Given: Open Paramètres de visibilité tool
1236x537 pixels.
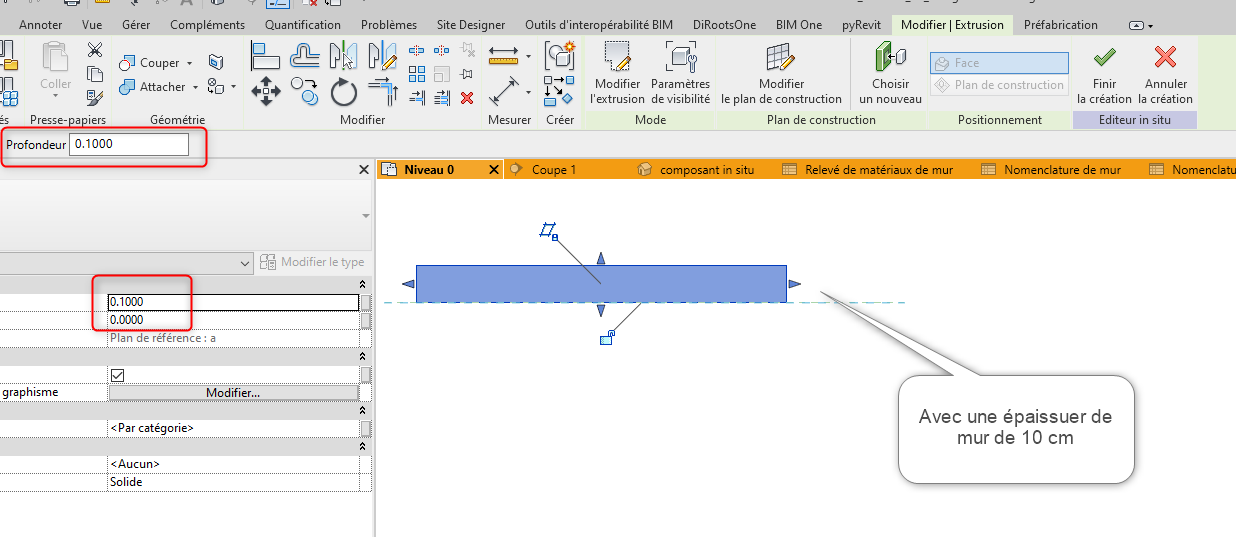Looking at the screenshot, I should click(680, 58).
